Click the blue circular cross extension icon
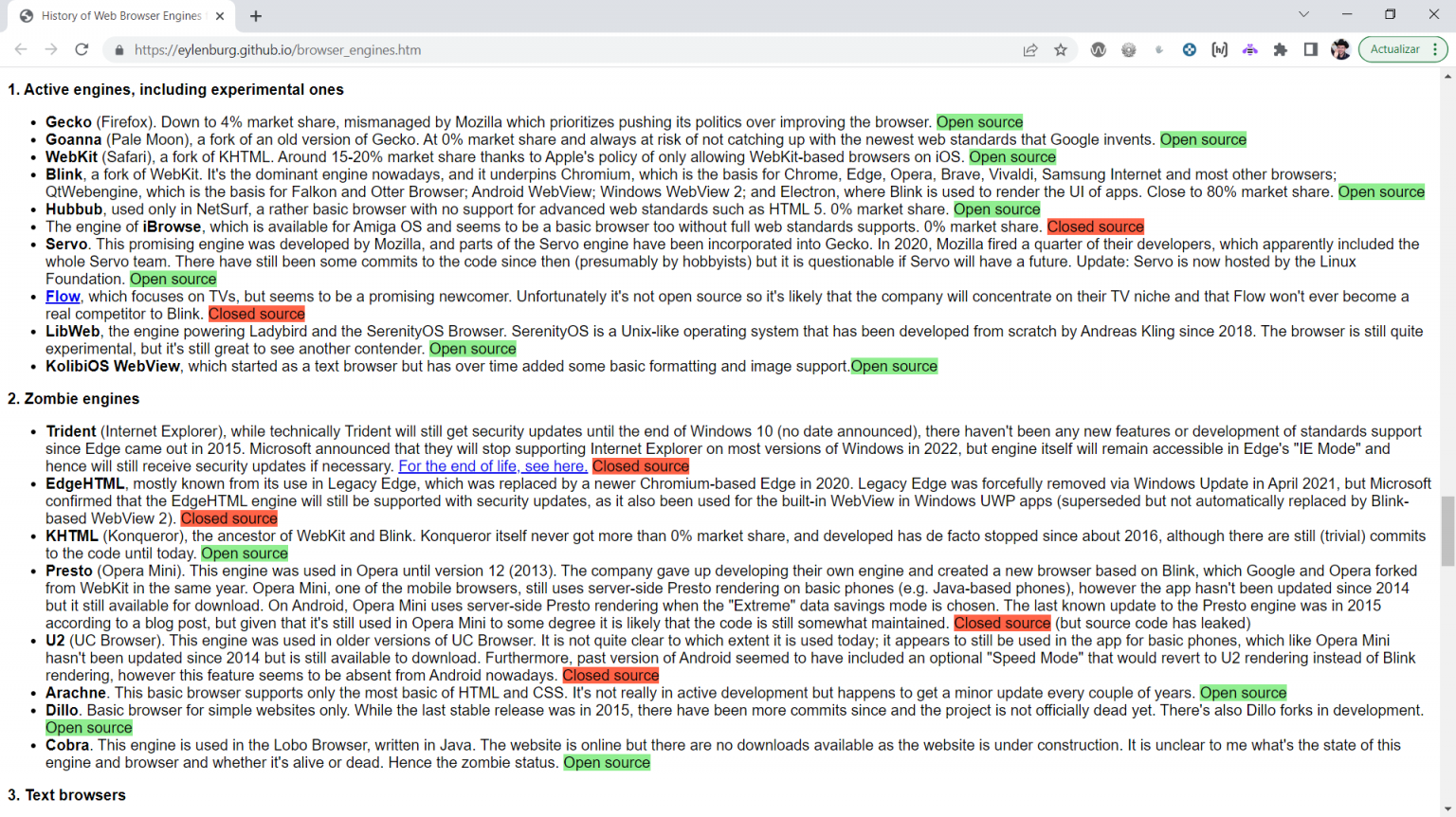This screenshot has height=817, width=1456. coord(1190,49)
